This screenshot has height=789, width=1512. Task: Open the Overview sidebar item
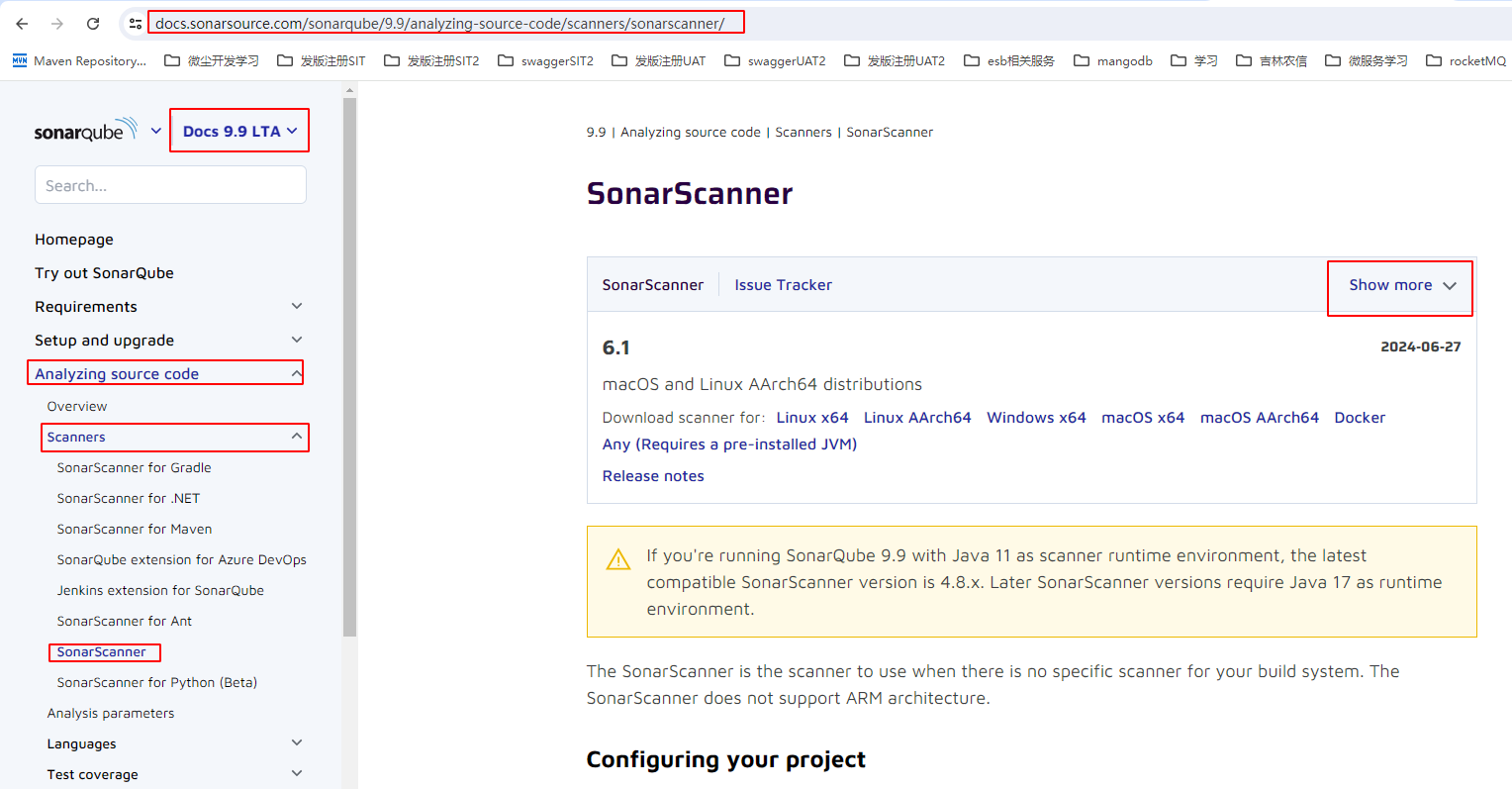pyautogui.click(x=77, y=406)
